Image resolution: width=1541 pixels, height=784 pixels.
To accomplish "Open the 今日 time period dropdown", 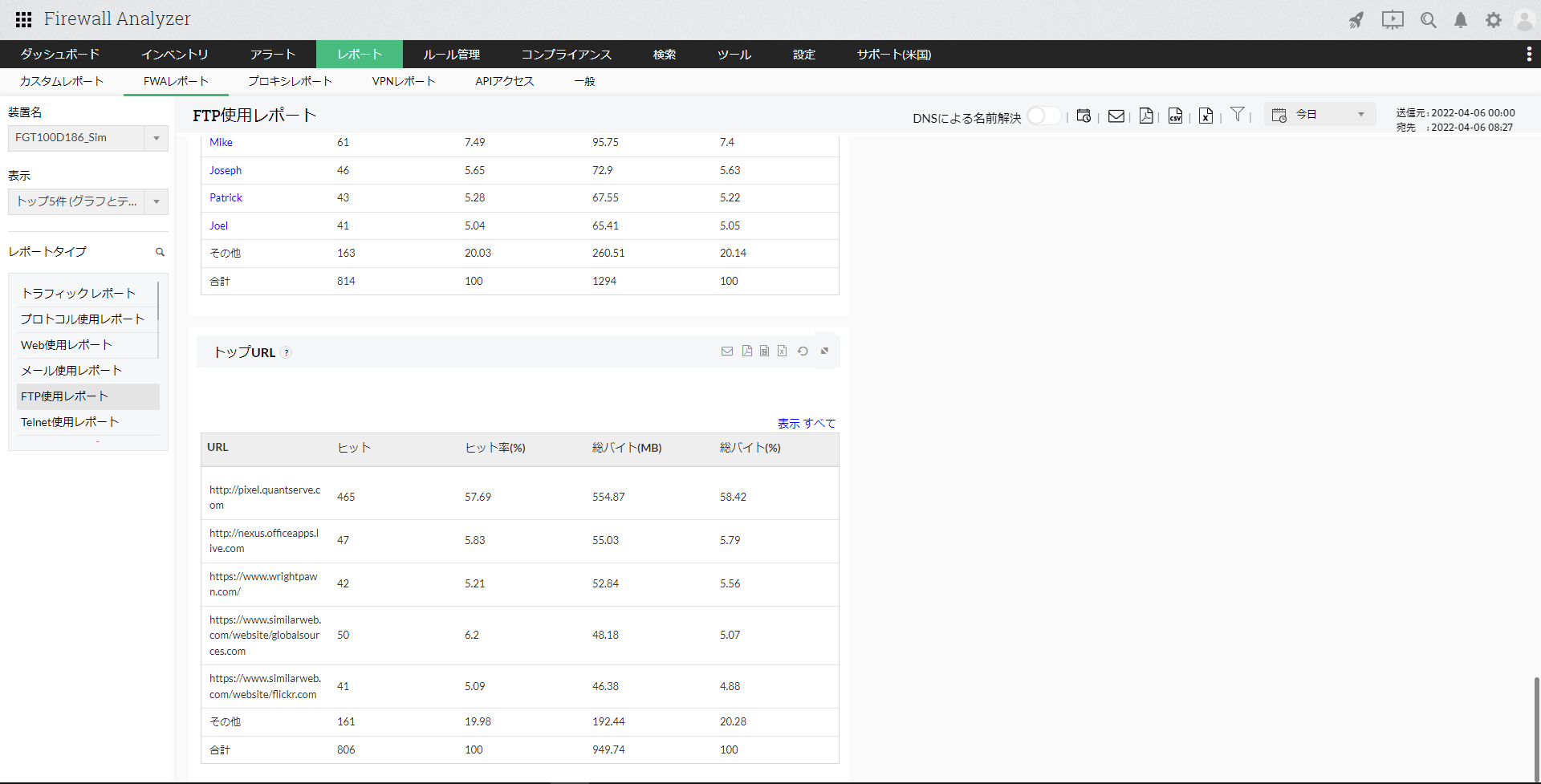I will point(1320,115).
